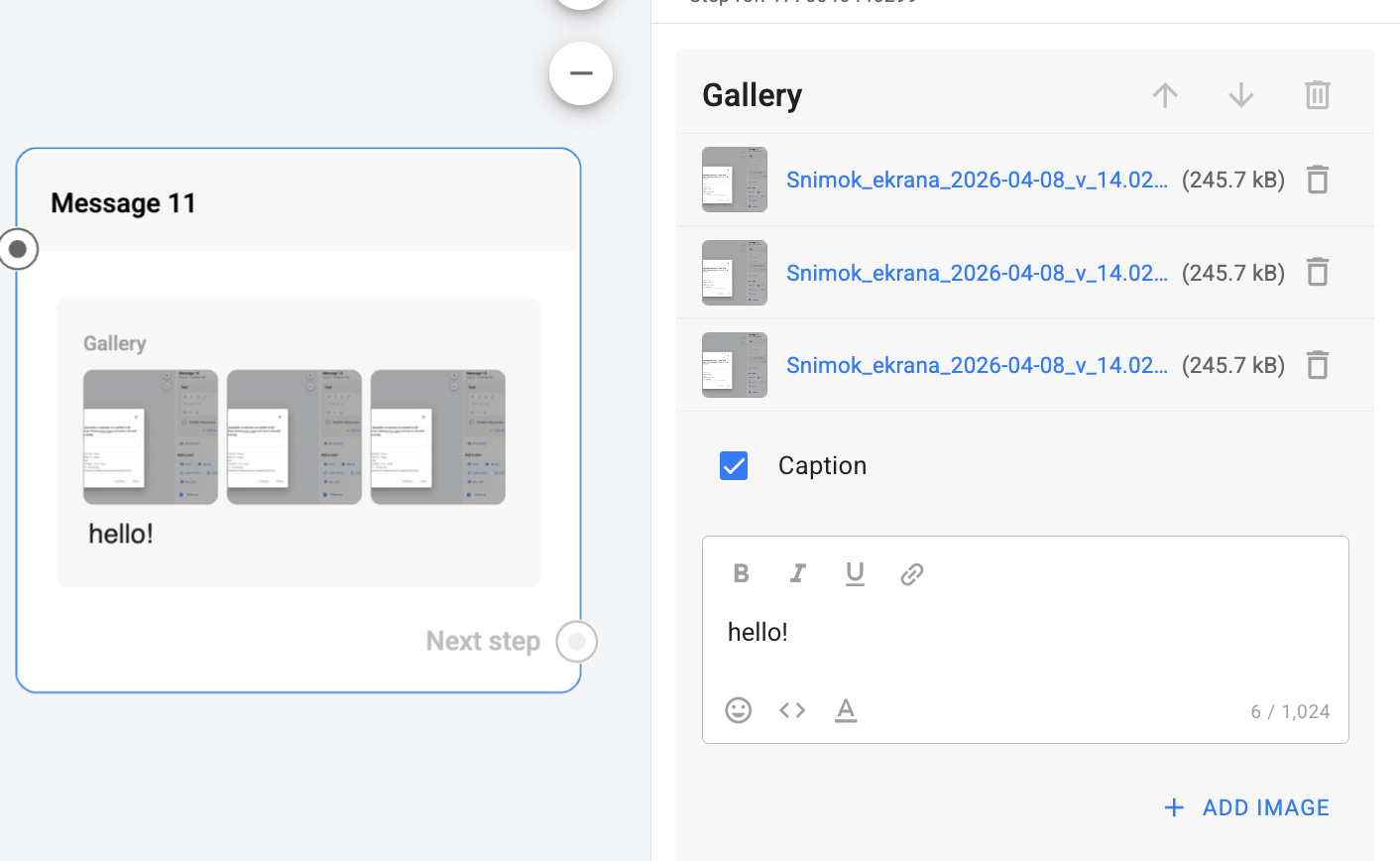Insert a link in the caption

(912, 573)
